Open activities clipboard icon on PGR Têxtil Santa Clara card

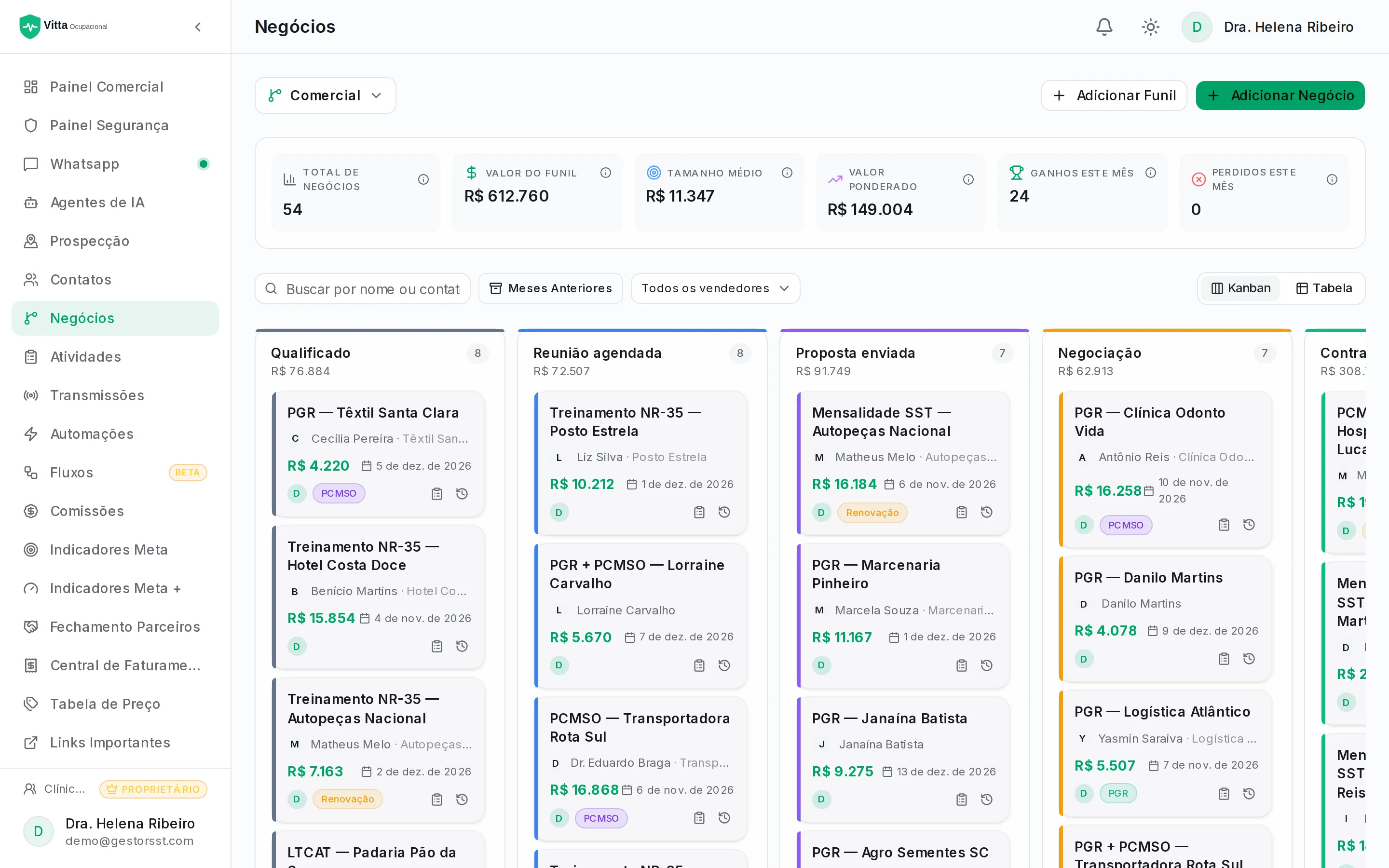click(437, 494)
